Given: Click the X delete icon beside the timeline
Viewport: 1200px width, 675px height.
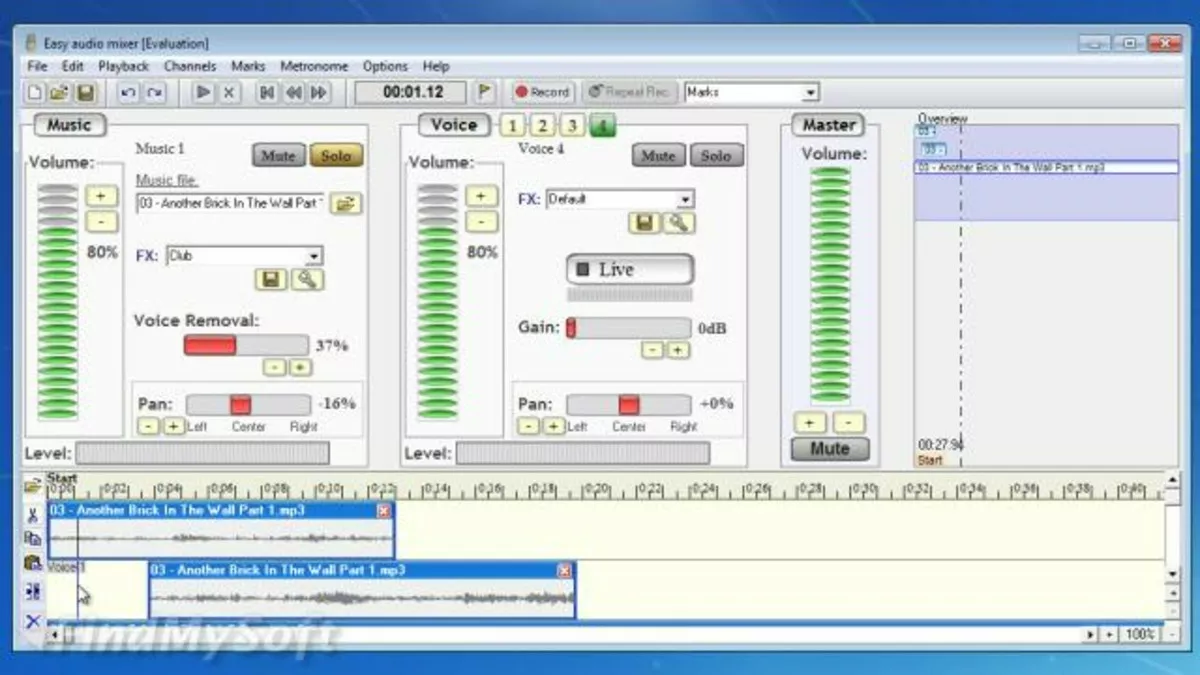Looking at the screenshot, I should 33,621.
